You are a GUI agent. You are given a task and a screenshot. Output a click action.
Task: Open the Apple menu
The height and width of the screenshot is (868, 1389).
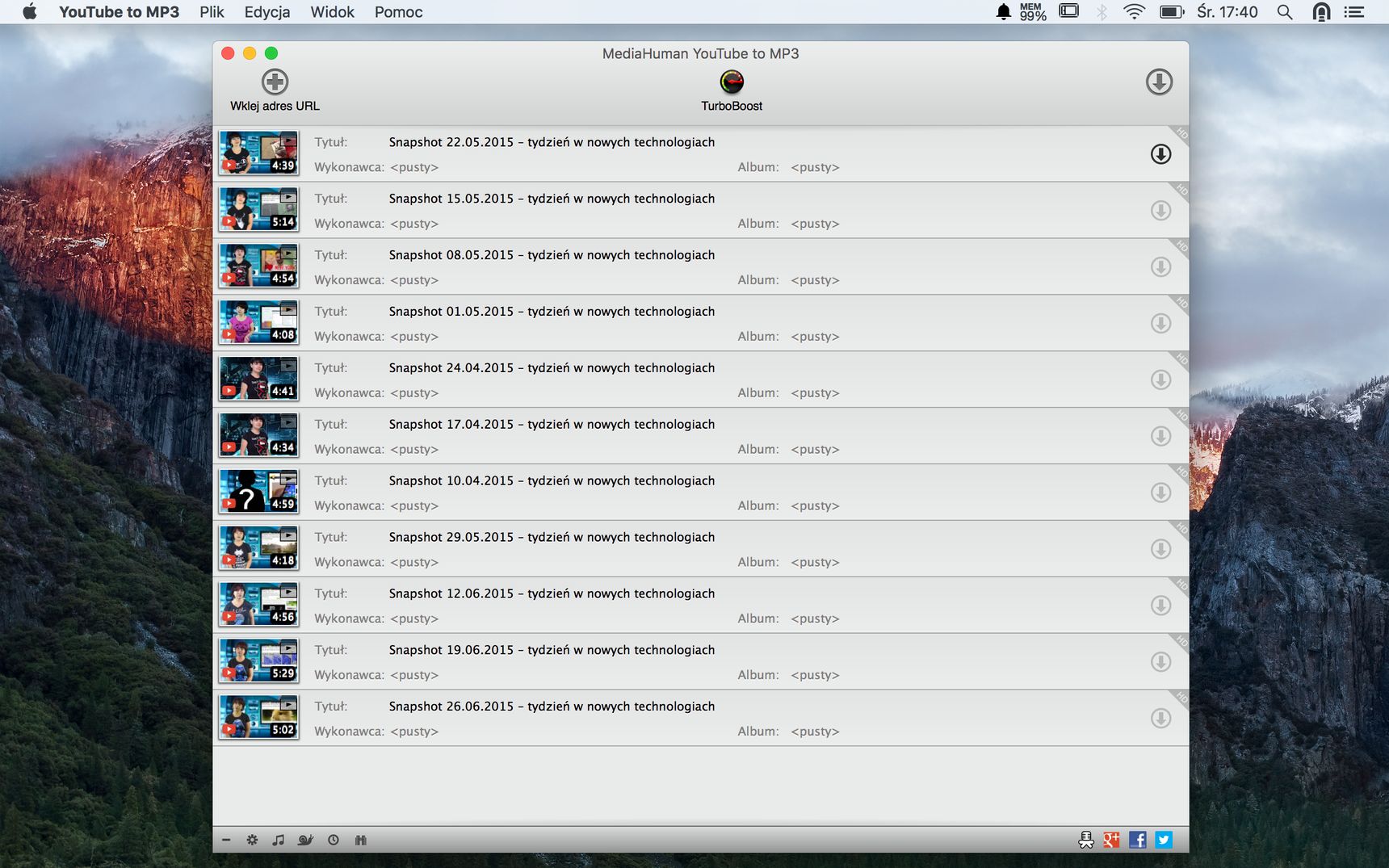30,11
